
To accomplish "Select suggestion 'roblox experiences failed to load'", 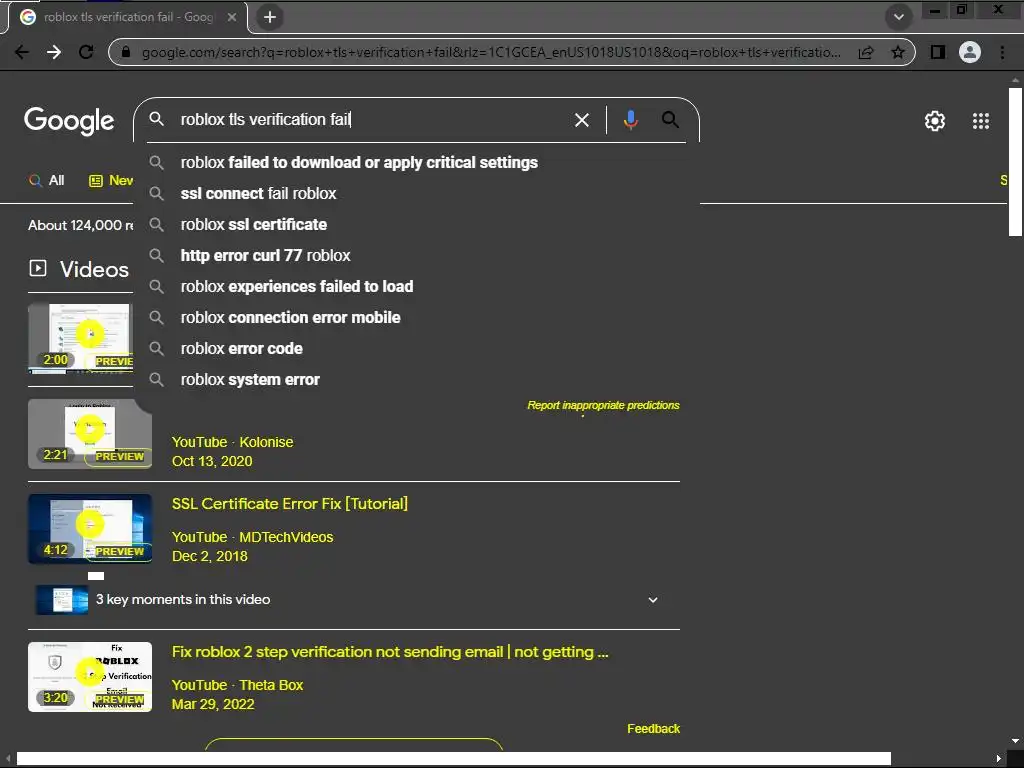I will click(417, 287).
